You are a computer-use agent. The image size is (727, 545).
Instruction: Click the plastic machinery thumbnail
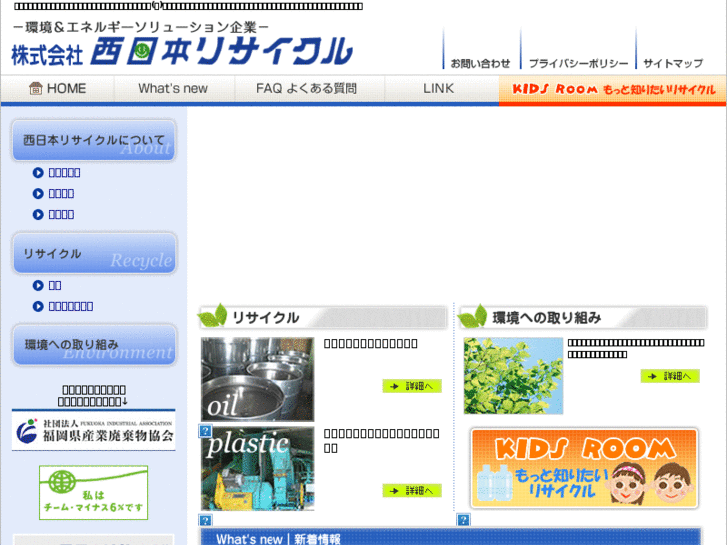(x=258, y=469)
